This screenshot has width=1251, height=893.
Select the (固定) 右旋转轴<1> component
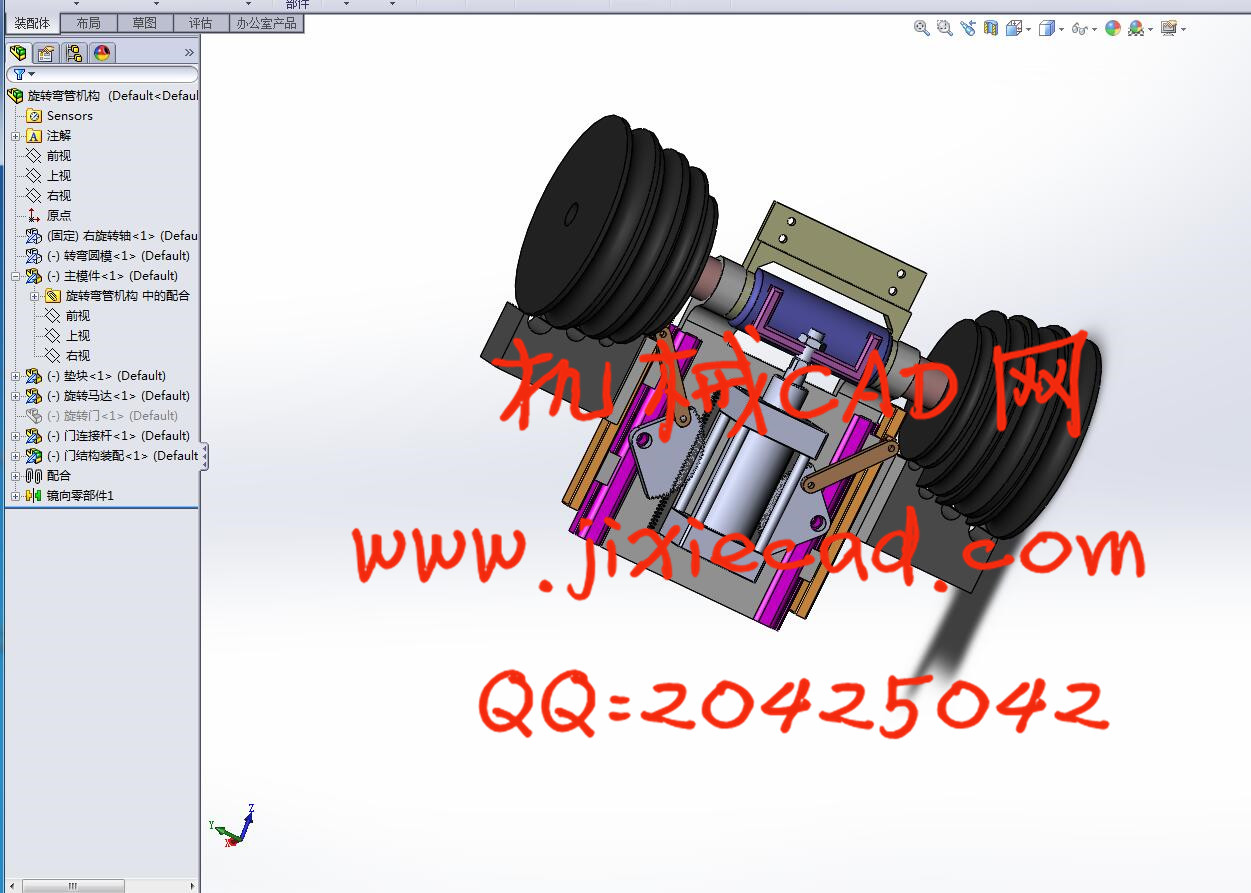coord(112,236)
